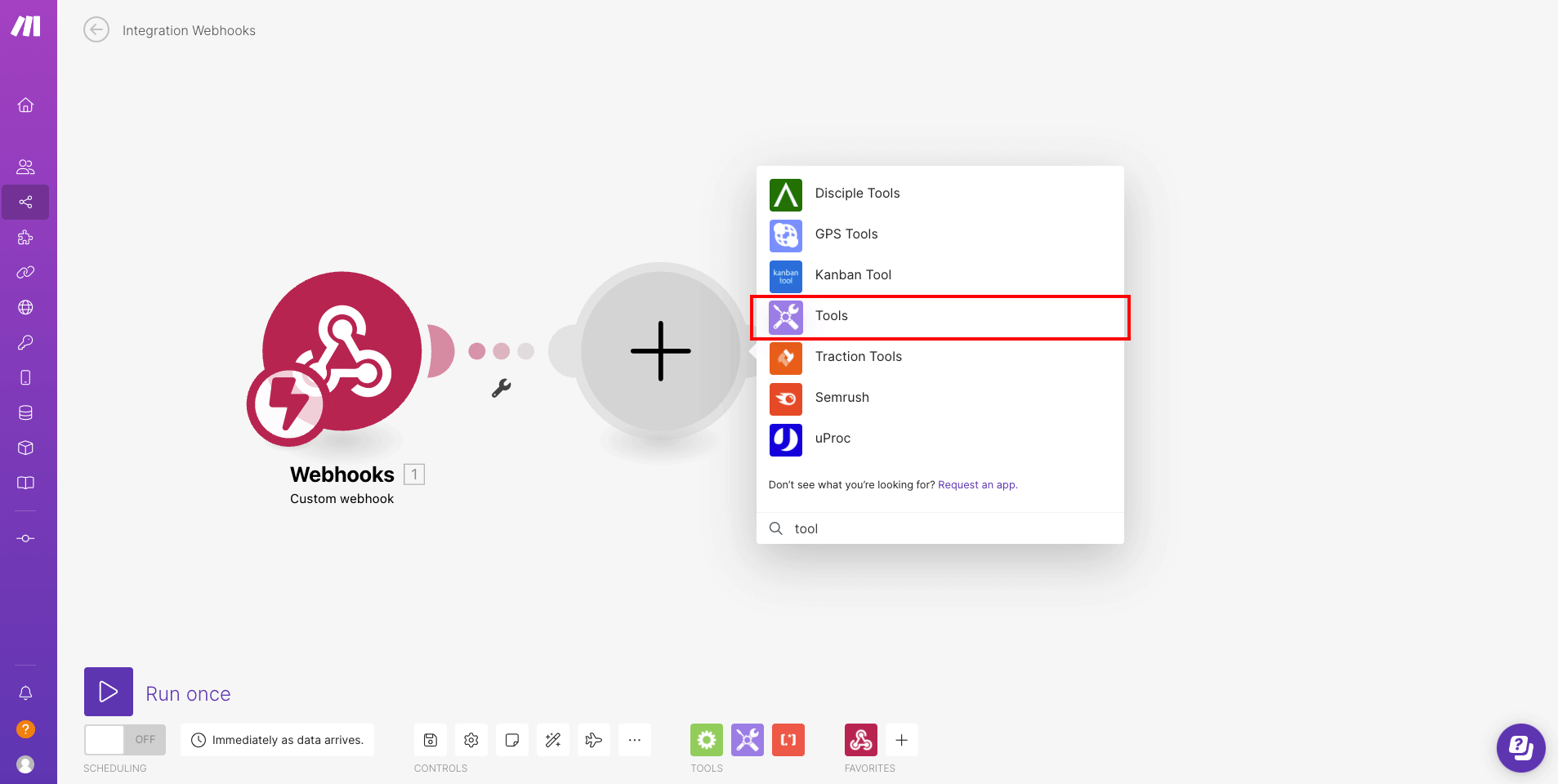Click the back arrow beside Integration Webhooks

96,30
